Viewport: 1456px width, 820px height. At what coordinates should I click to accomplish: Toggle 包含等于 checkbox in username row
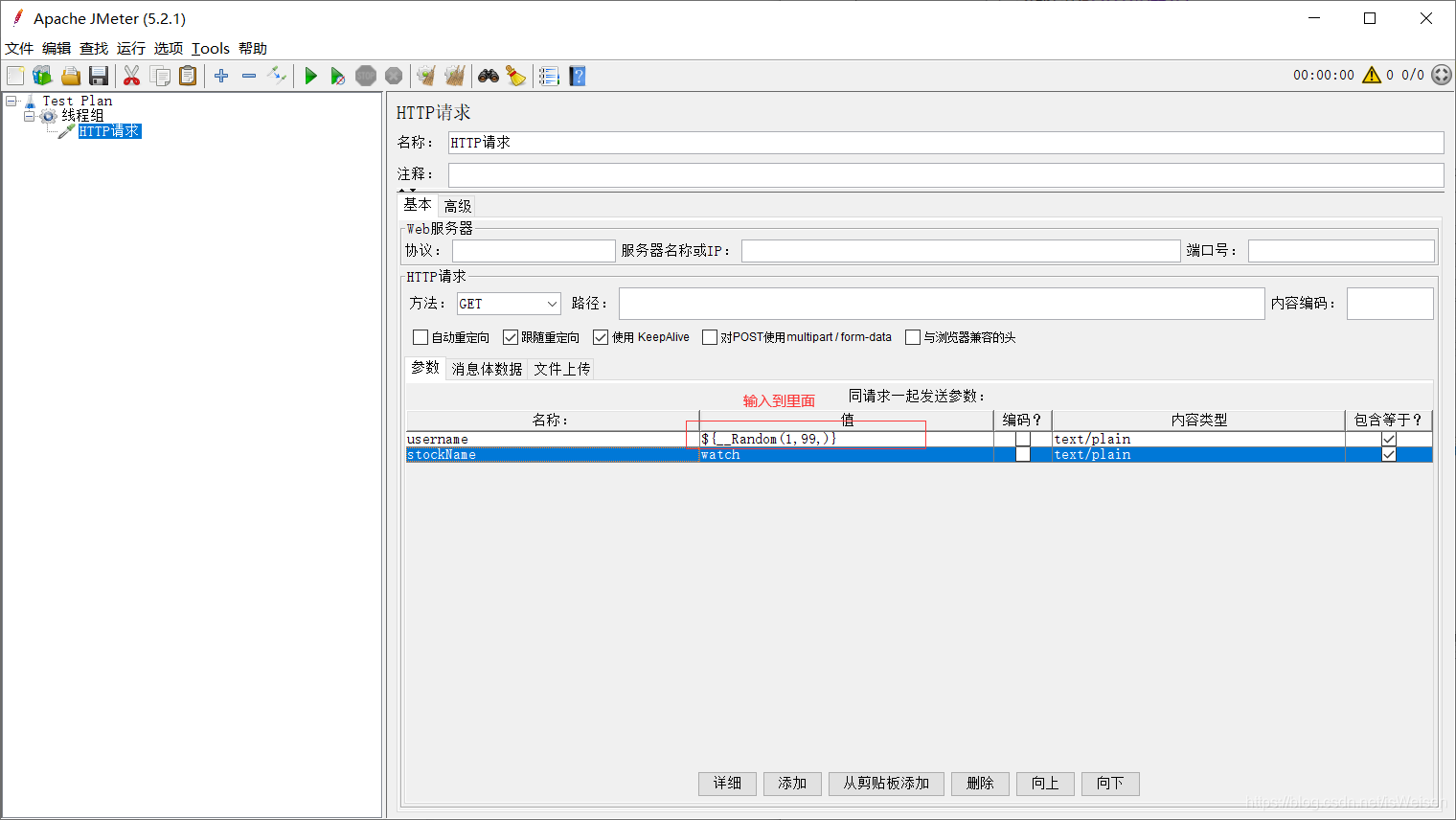click(1389, 439)
